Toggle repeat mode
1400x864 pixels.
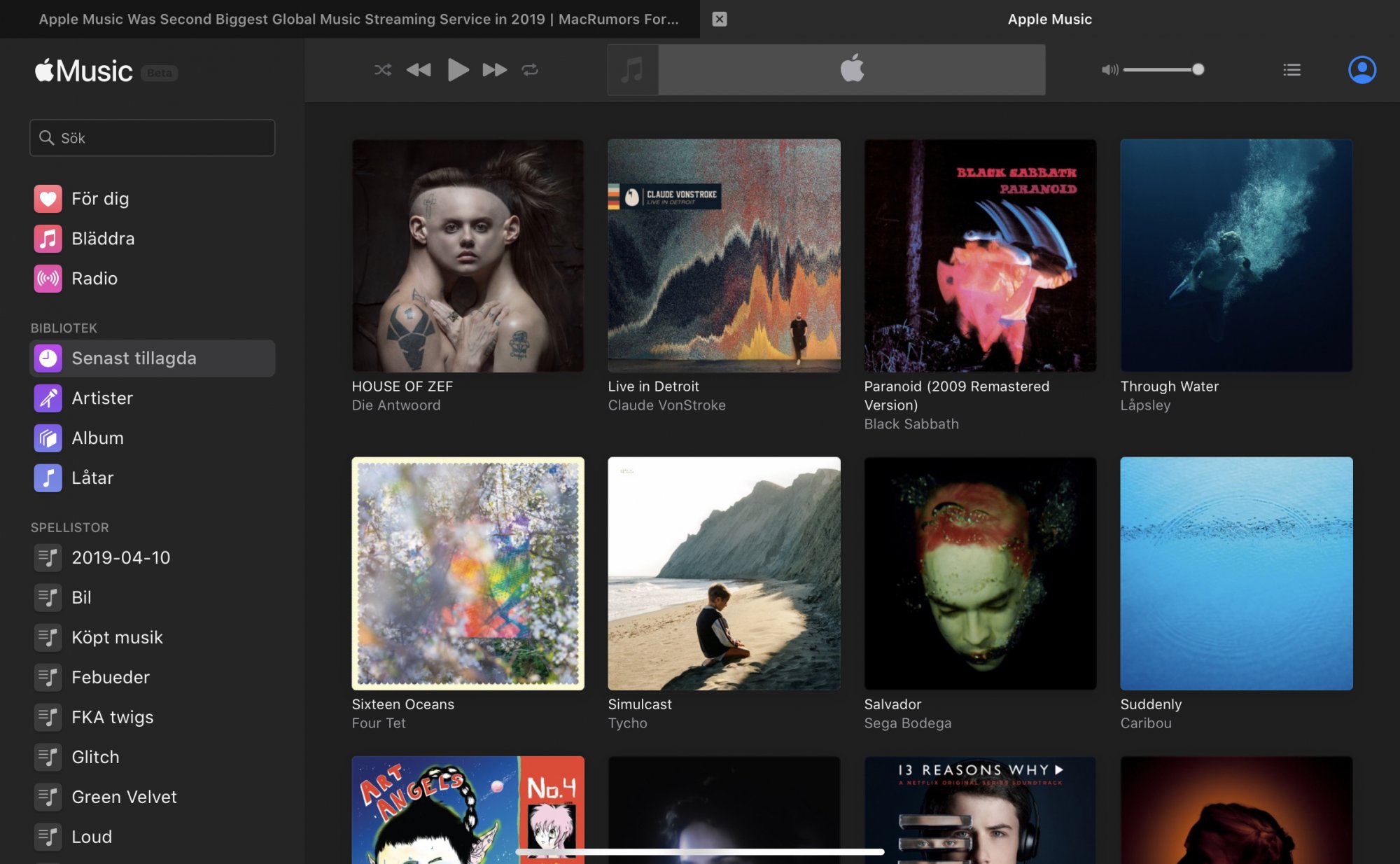(x=530, y=70)
